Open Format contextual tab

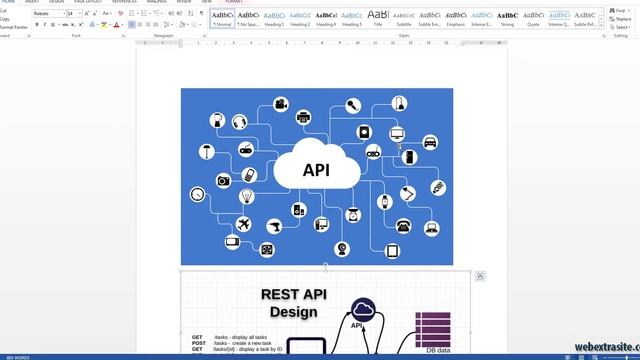point(233,2)
